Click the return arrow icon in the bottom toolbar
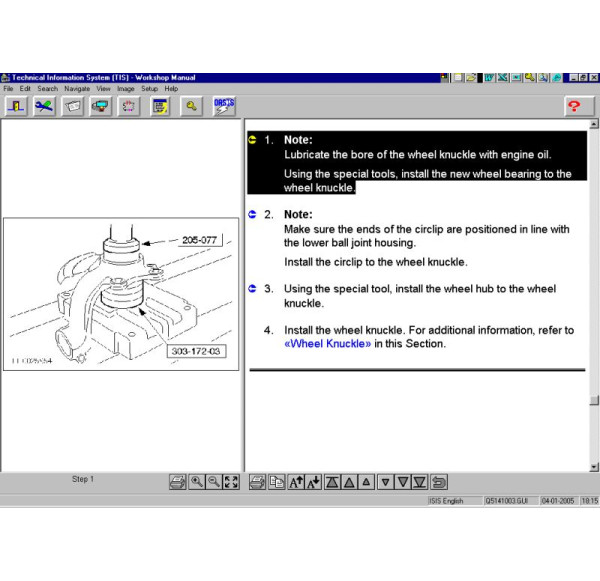Screen dimensions: 600x581 [x=439, y=482]
